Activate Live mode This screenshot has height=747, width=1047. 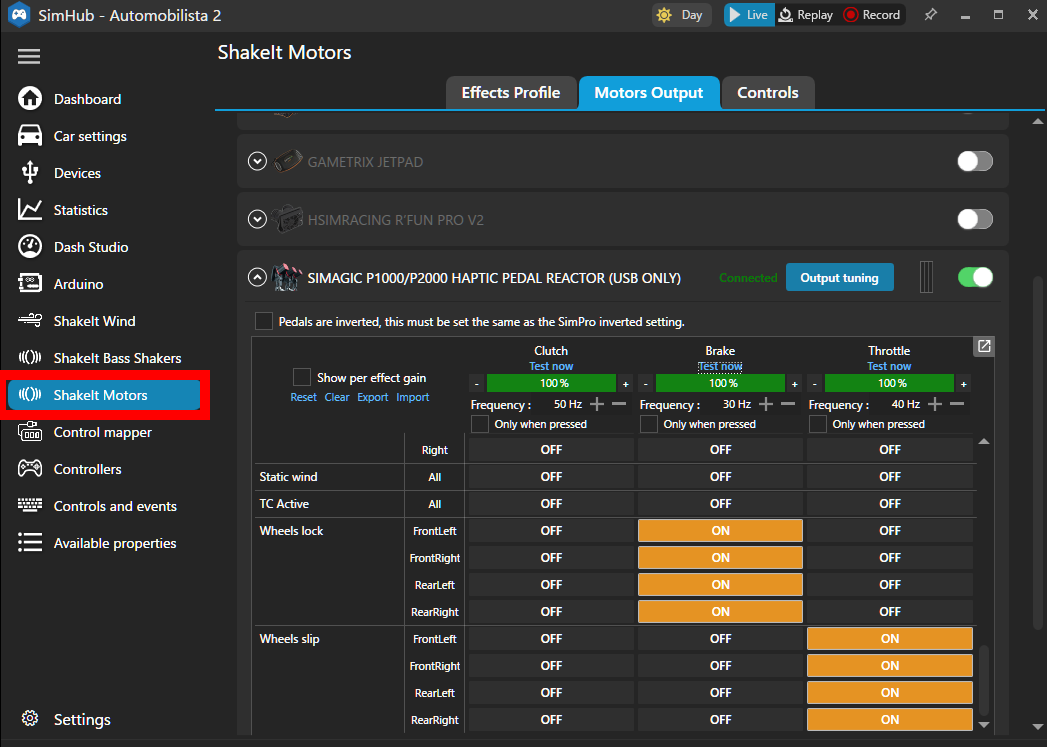point(749,15)
